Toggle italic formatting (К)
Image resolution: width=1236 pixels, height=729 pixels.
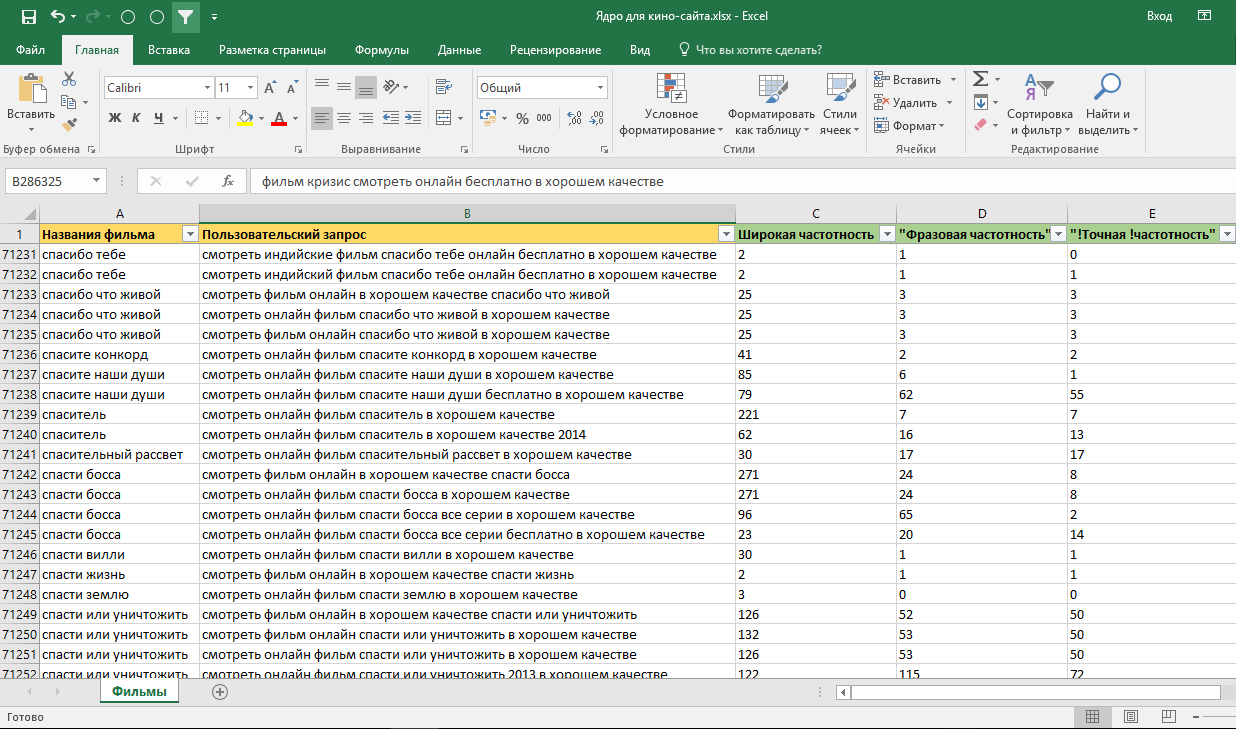tap(137, 118)
